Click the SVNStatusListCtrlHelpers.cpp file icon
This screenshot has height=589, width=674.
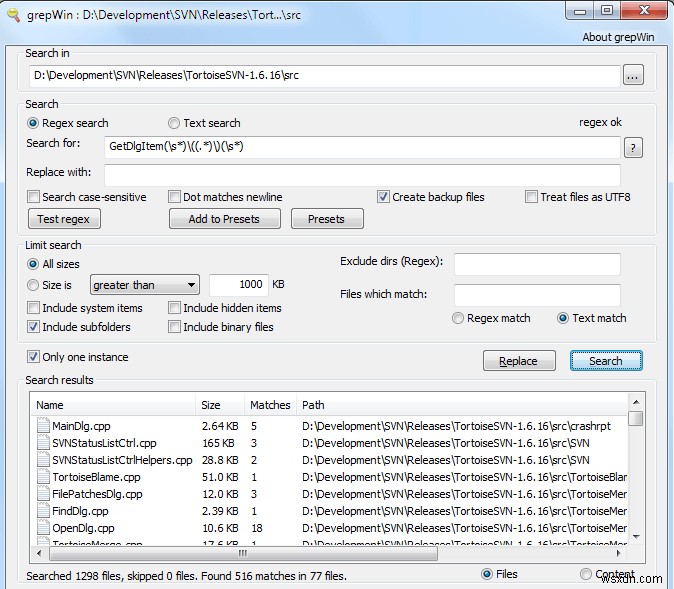tap(43, 460)
